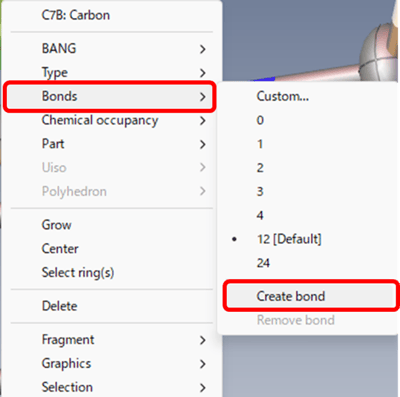Select the 12 [Default] bonds option
This screenshot has width=400, height=397.
tap(309, 239)
